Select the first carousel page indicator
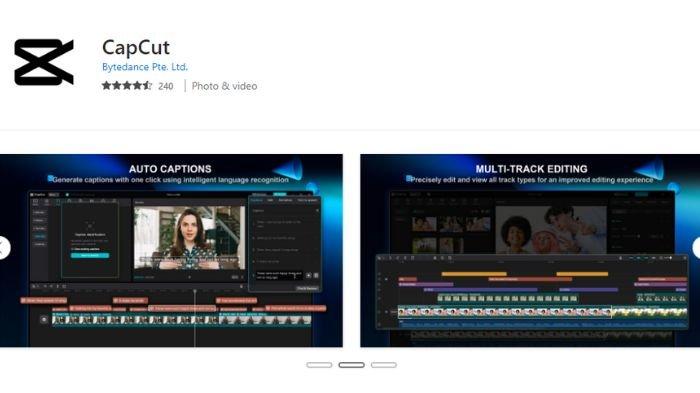The image size is (700, 393). tap(319, 365)
